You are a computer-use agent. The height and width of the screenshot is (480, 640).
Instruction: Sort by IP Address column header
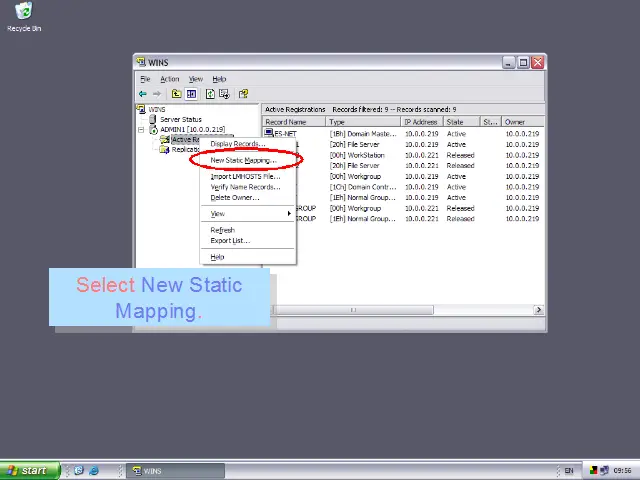click(422, 122)
